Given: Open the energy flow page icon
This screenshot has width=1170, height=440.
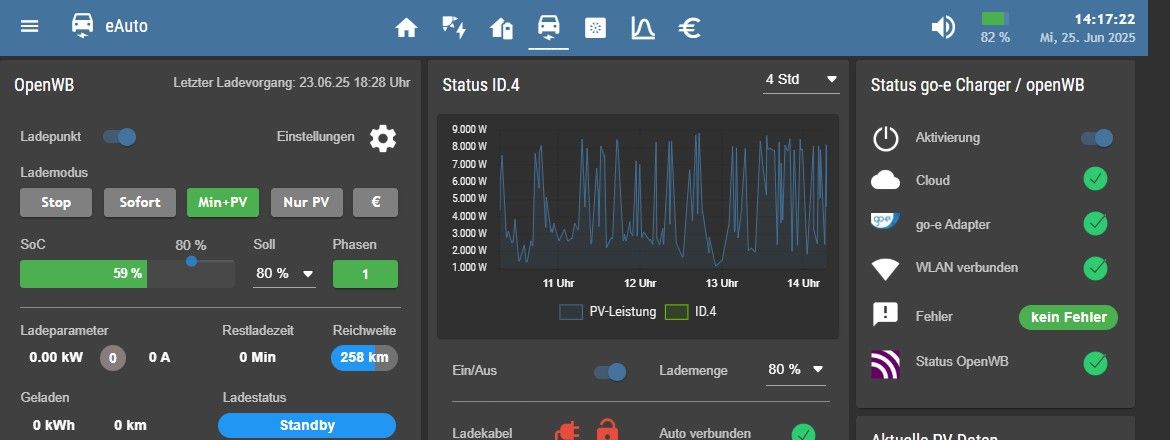Looking at the screenshot, I should tap(454, 27).
